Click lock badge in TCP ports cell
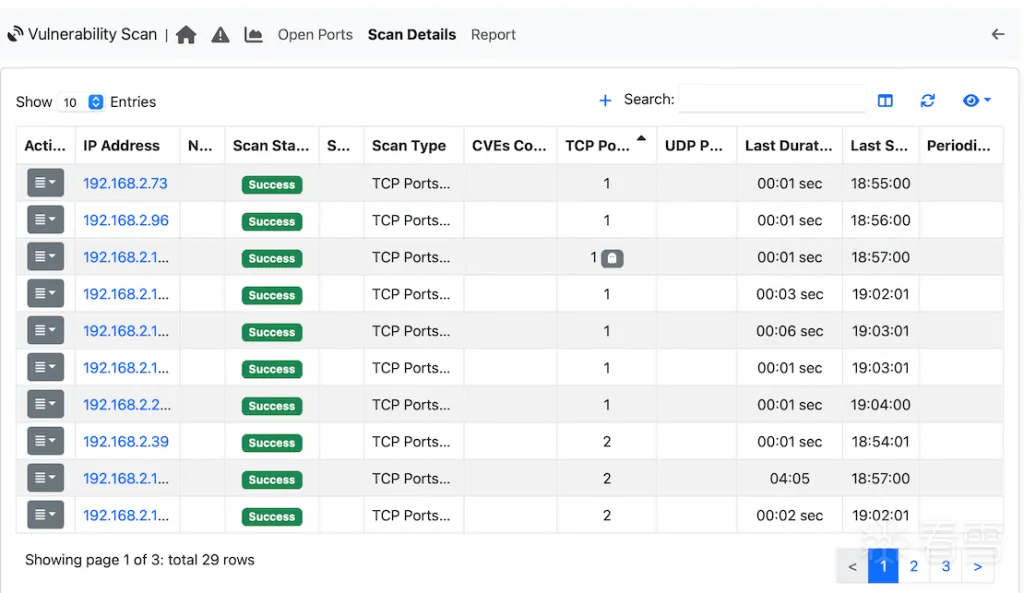 click(x=612, y=258)
